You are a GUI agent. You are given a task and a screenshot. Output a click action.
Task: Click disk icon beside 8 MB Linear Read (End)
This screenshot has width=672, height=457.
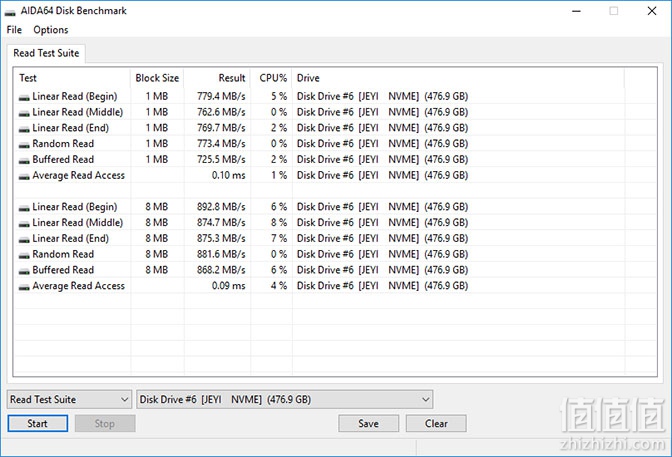[24, 240]
